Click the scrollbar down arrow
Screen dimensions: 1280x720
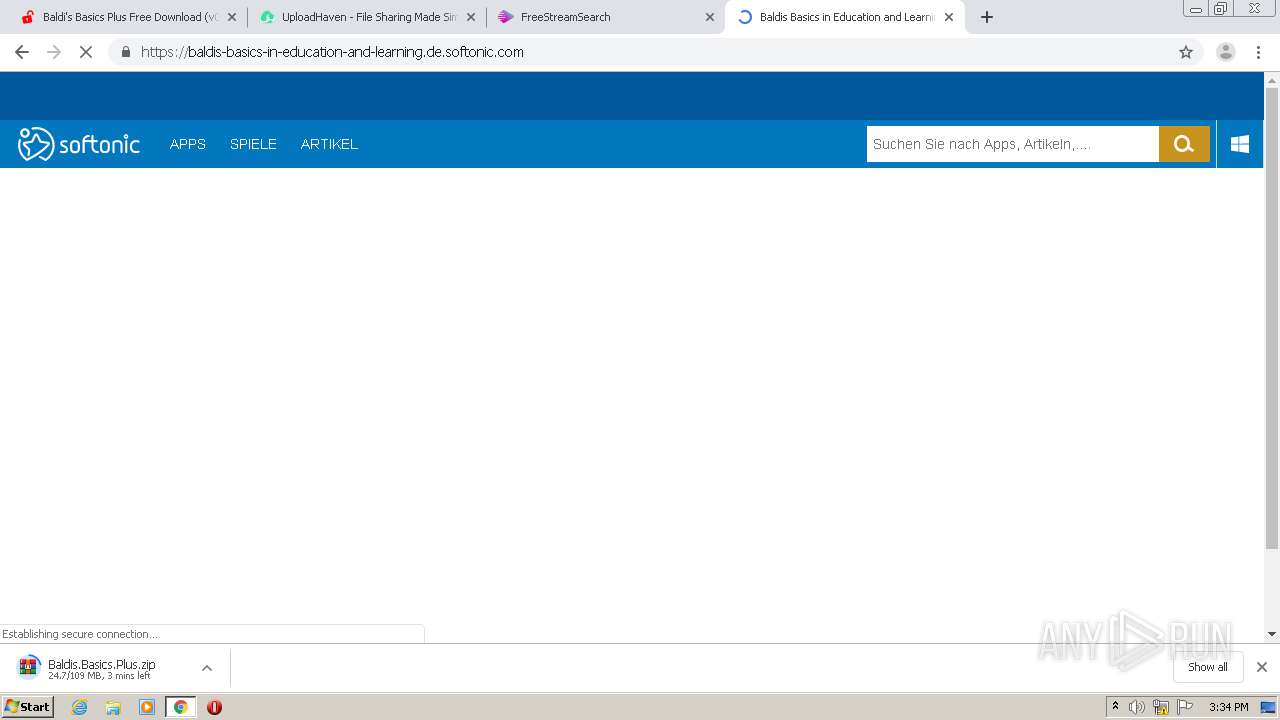click(1272, 634)
